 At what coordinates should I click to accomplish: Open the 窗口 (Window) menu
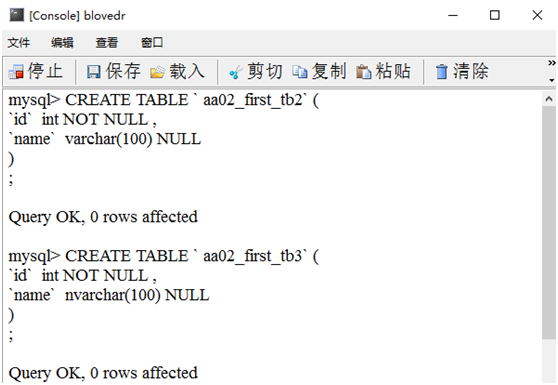tap(152, 43)
